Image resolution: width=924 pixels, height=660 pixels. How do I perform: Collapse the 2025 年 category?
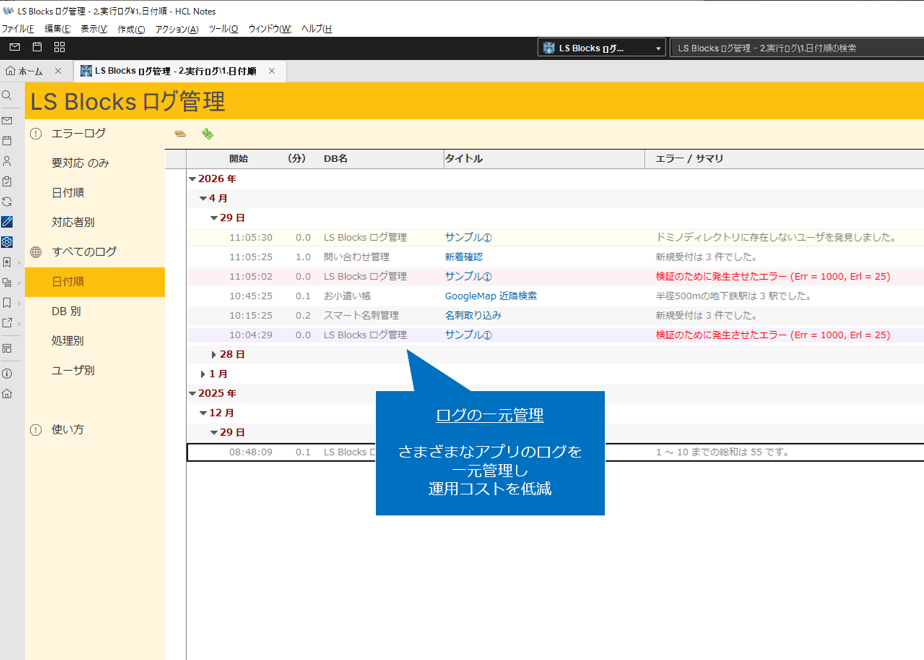pyautogui.click(x=192, y=393)
